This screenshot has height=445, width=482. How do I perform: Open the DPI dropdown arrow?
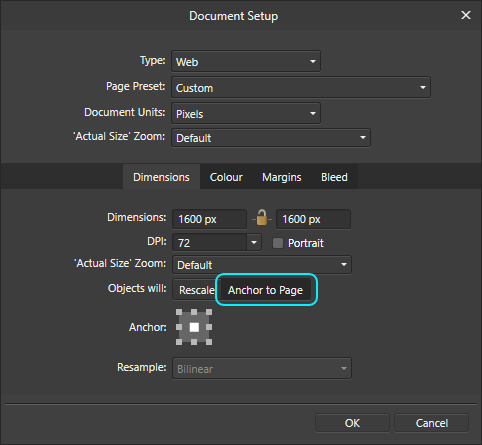point(254,242)
